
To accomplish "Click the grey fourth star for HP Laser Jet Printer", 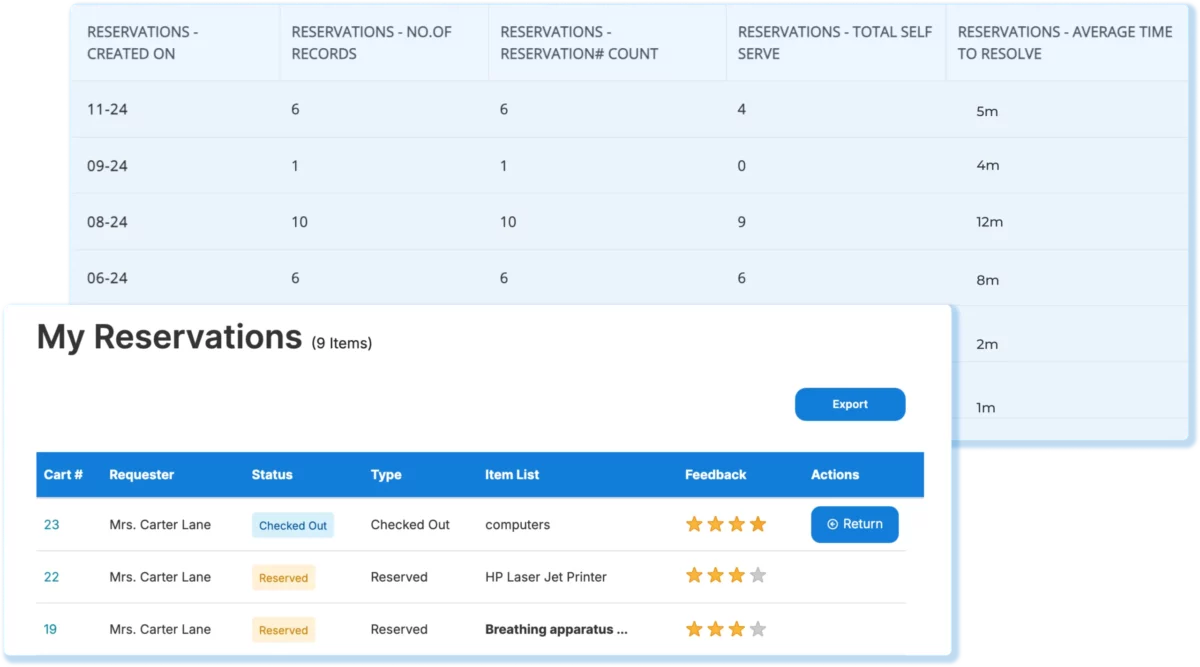I will pos(758,576).
